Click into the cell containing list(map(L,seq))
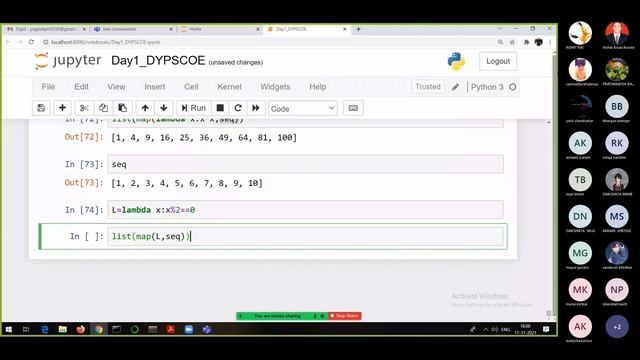This screenshot has height=360, width=640. (x=305, y=236)
